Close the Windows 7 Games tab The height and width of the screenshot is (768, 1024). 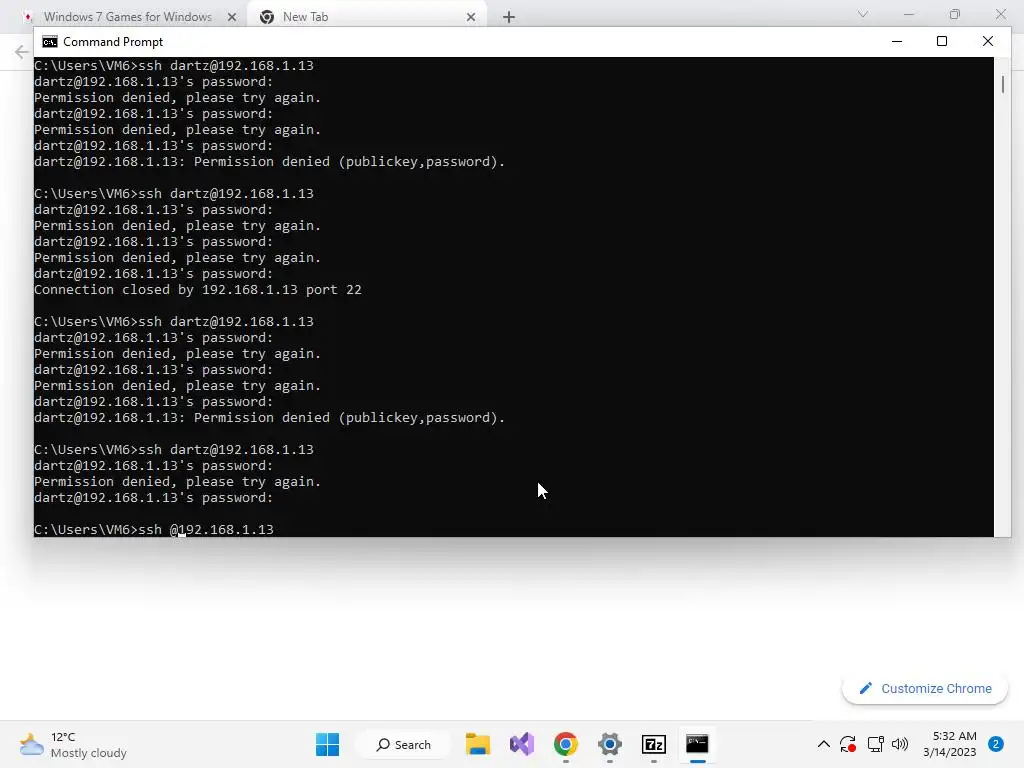tap(232, 17)
